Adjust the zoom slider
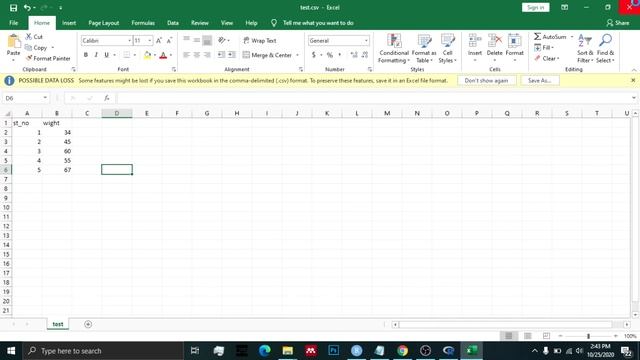This screenshot has height=360, width=640. 588,336
